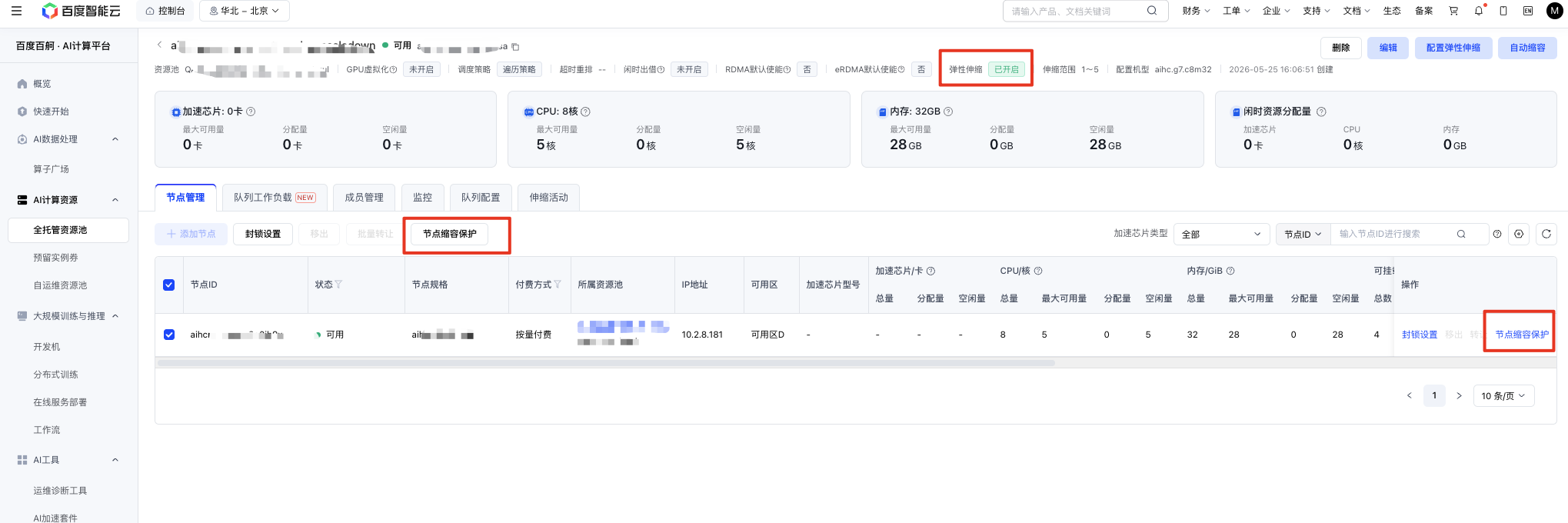Image resolution: width=1568 pixels, height=523 pixels.
Task: Click the help icon beside 加速芯片: 0卡
Action: [x=251, y=112]
